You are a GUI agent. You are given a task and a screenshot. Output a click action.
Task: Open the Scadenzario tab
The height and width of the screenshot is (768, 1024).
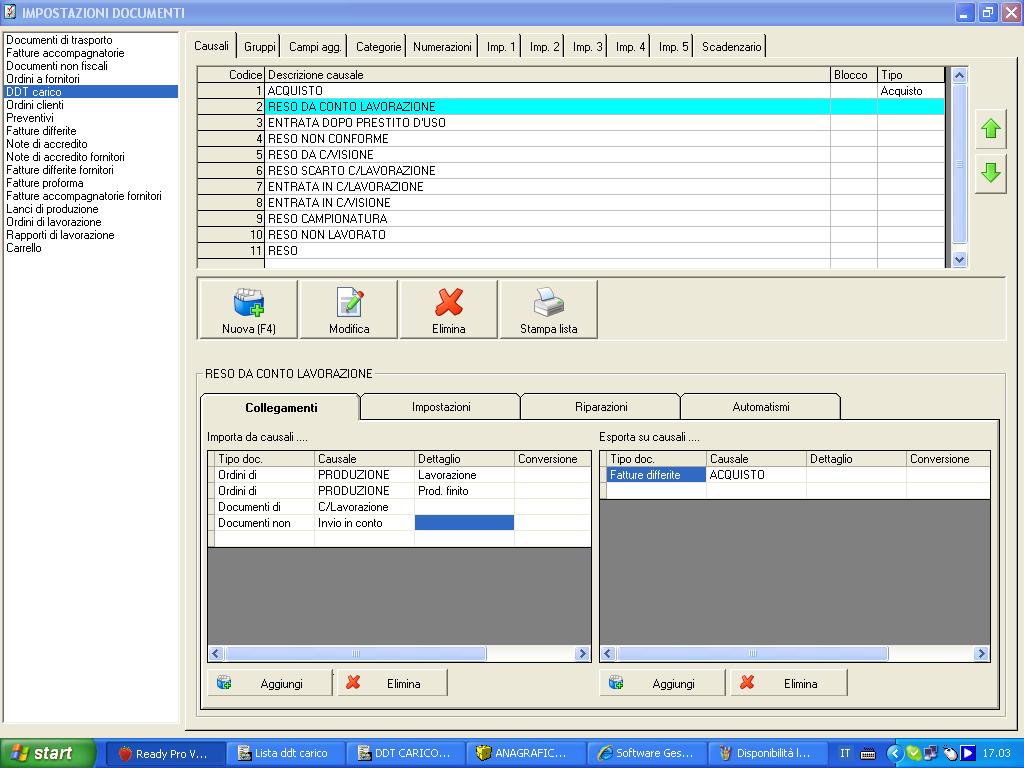pyautogui.click(x=731, y=47)
